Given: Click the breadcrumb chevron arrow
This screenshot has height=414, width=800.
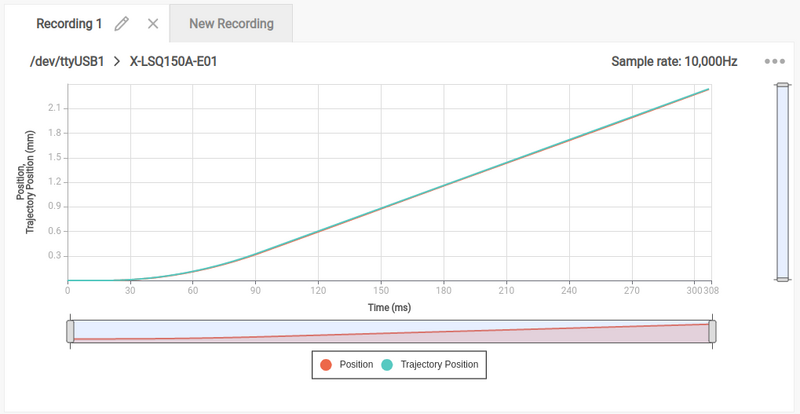Looking at the screenshot, I should tap(117, 62).
